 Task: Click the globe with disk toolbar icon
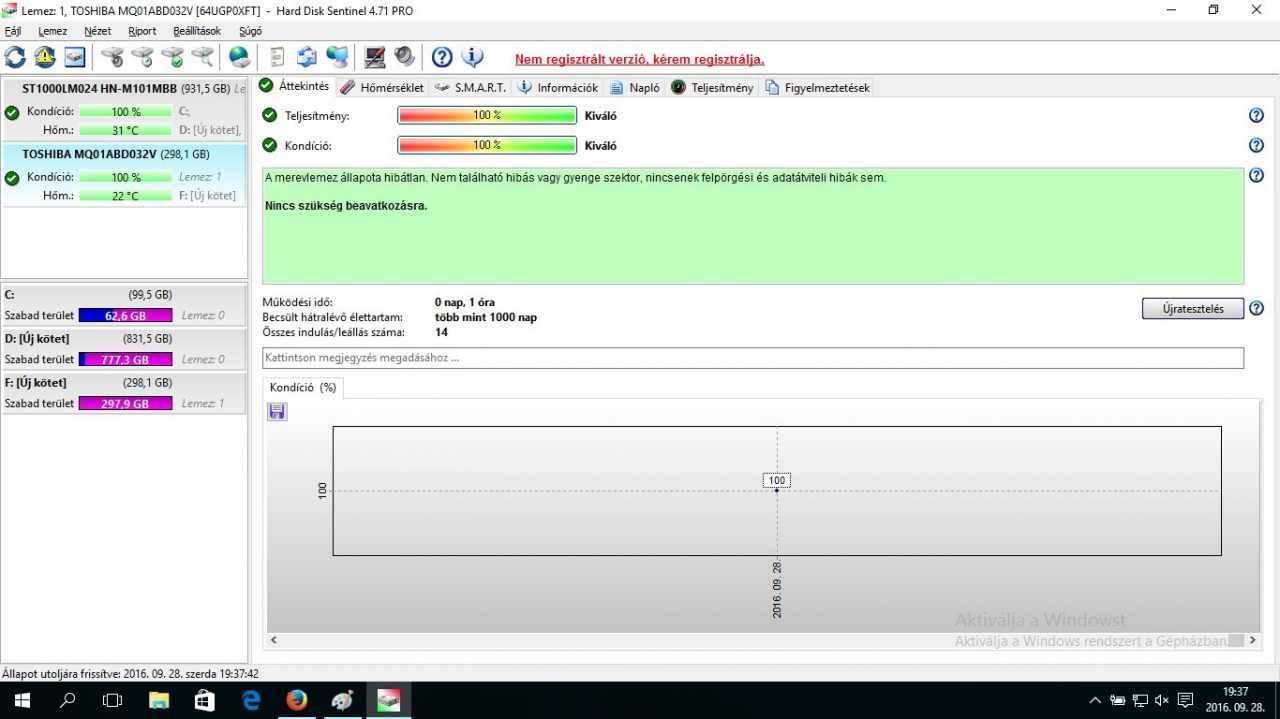[240, 57]
